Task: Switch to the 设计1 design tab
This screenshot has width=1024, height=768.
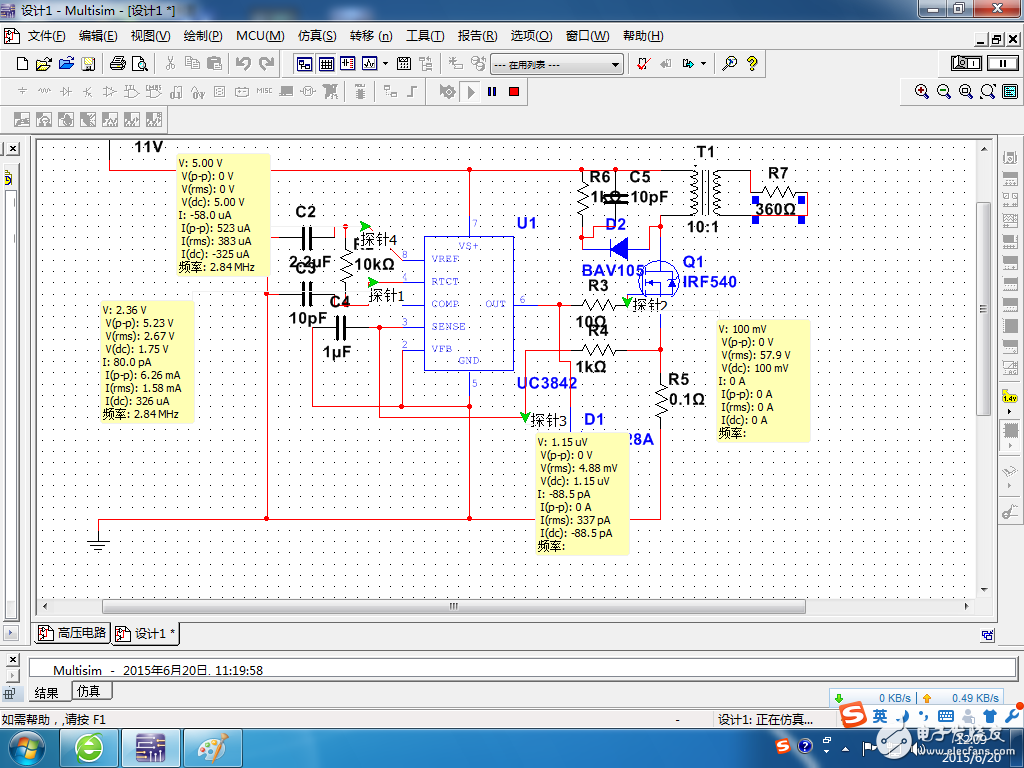Action: click(145, 633)
